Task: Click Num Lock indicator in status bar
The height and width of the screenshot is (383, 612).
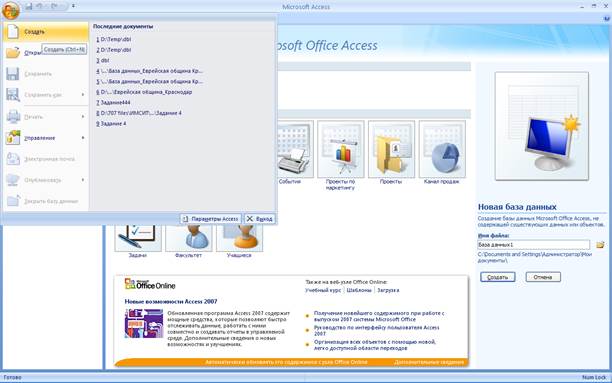Action: point(594,378)
